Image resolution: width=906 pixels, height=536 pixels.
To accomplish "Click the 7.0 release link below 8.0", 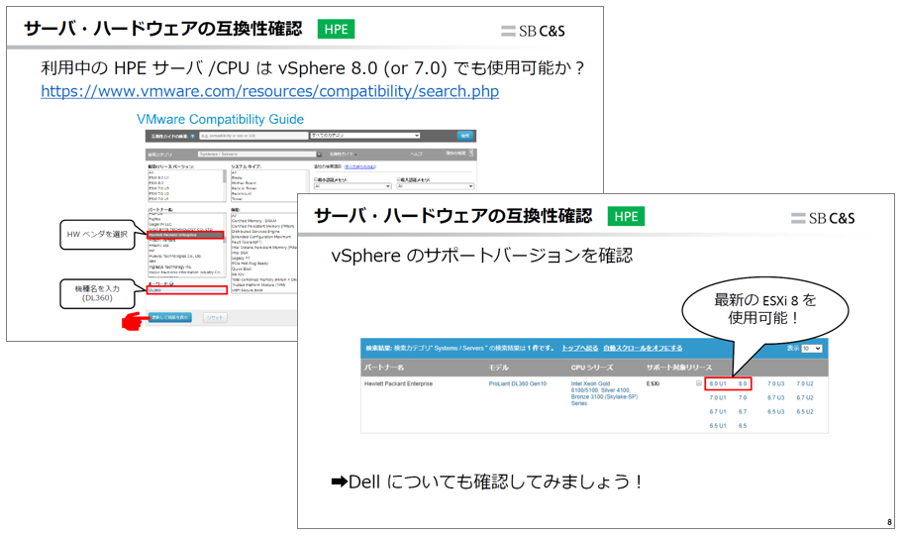I will (x=742, y=397).
